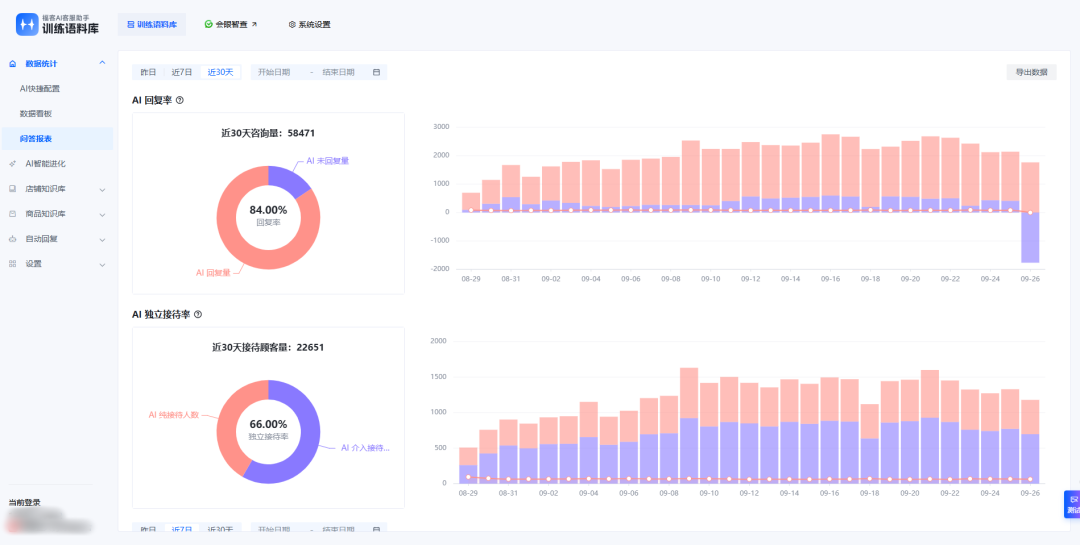Image resolution: width=1080 pixels, height=545 pixels.
Task: Click help icon next to AI 回复率
Action: coord(180,100)
